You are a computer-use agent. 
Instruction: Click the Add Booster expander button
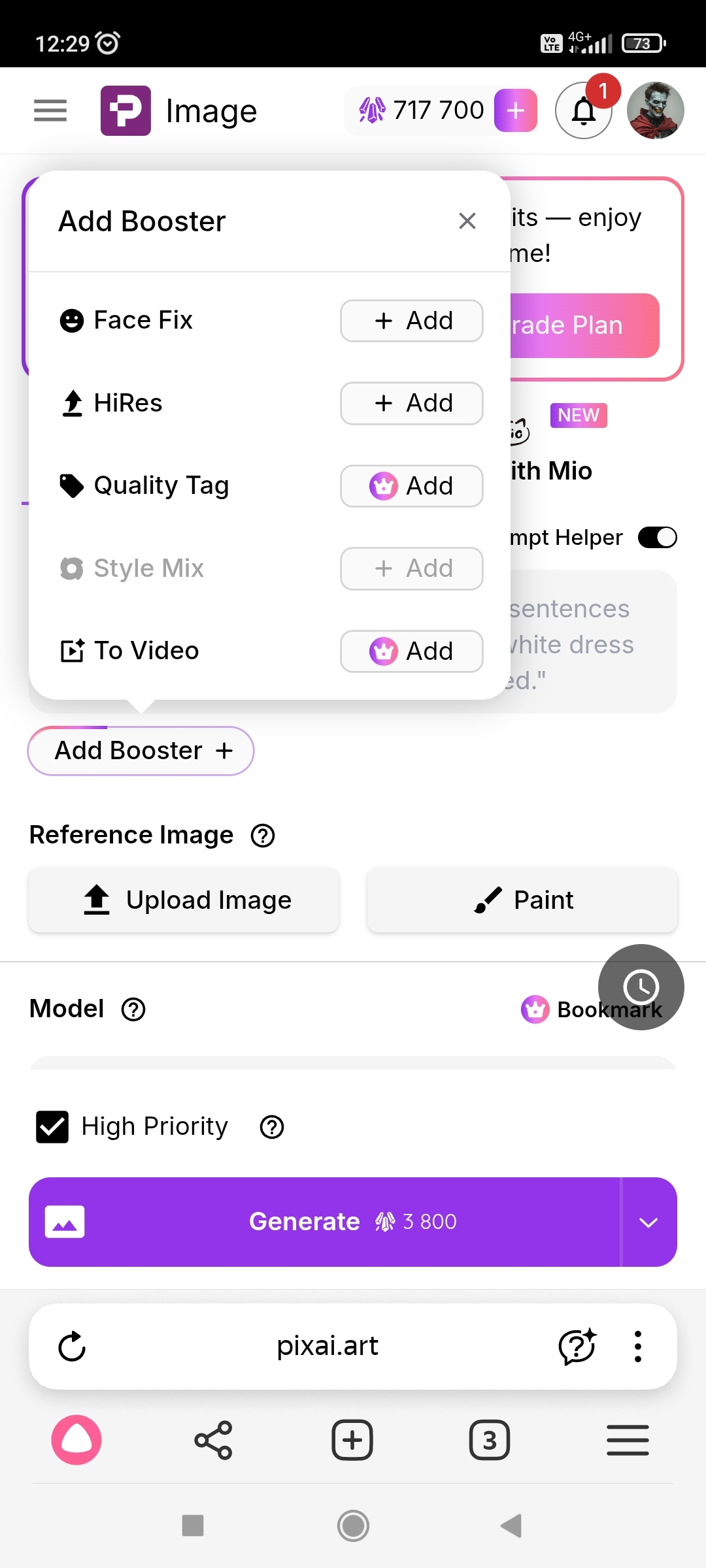click(141, 751)
